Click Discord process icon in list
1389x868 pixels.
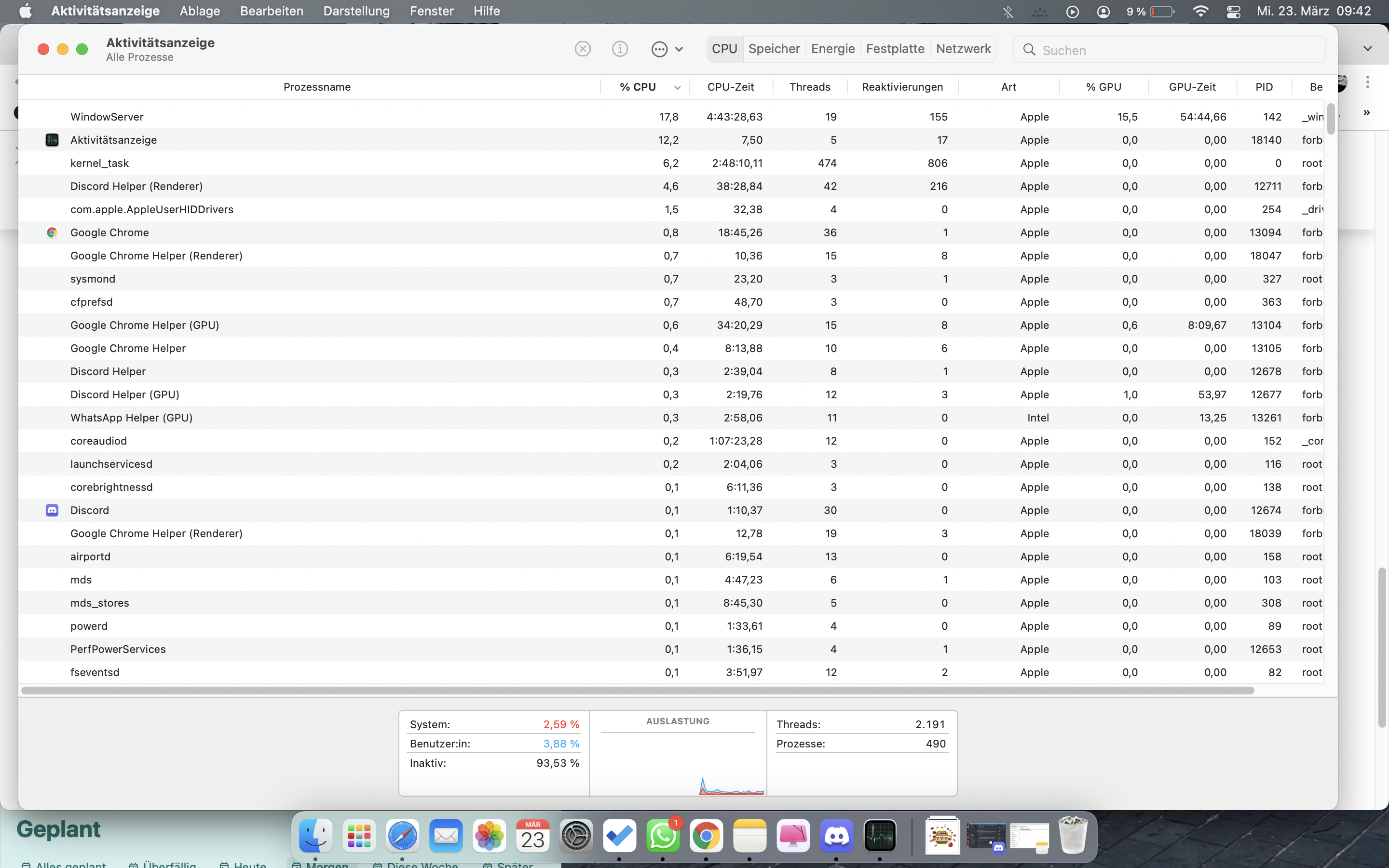click(52, 510)
